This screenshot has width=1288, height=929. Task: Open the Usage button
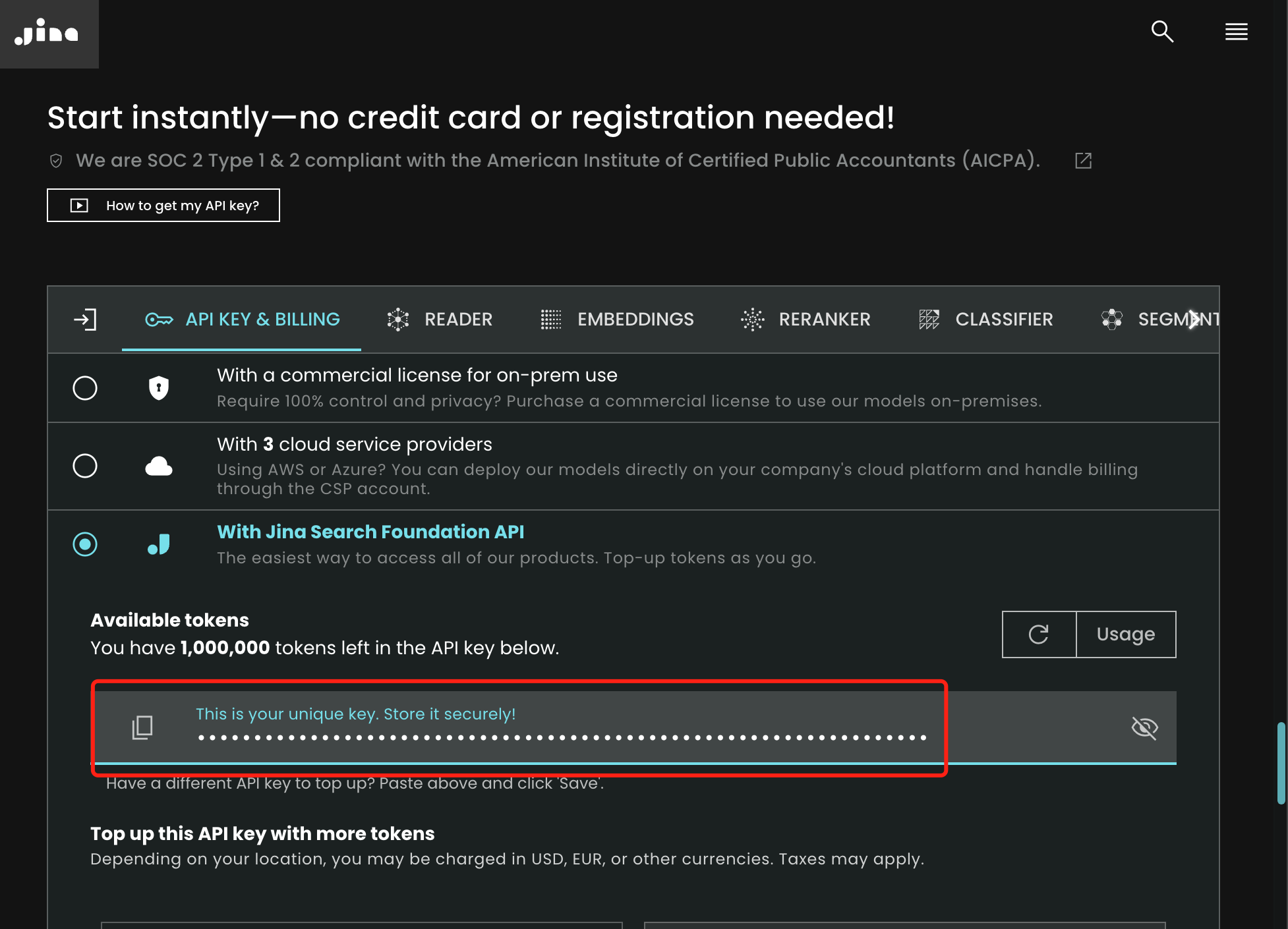point(1125,634)
